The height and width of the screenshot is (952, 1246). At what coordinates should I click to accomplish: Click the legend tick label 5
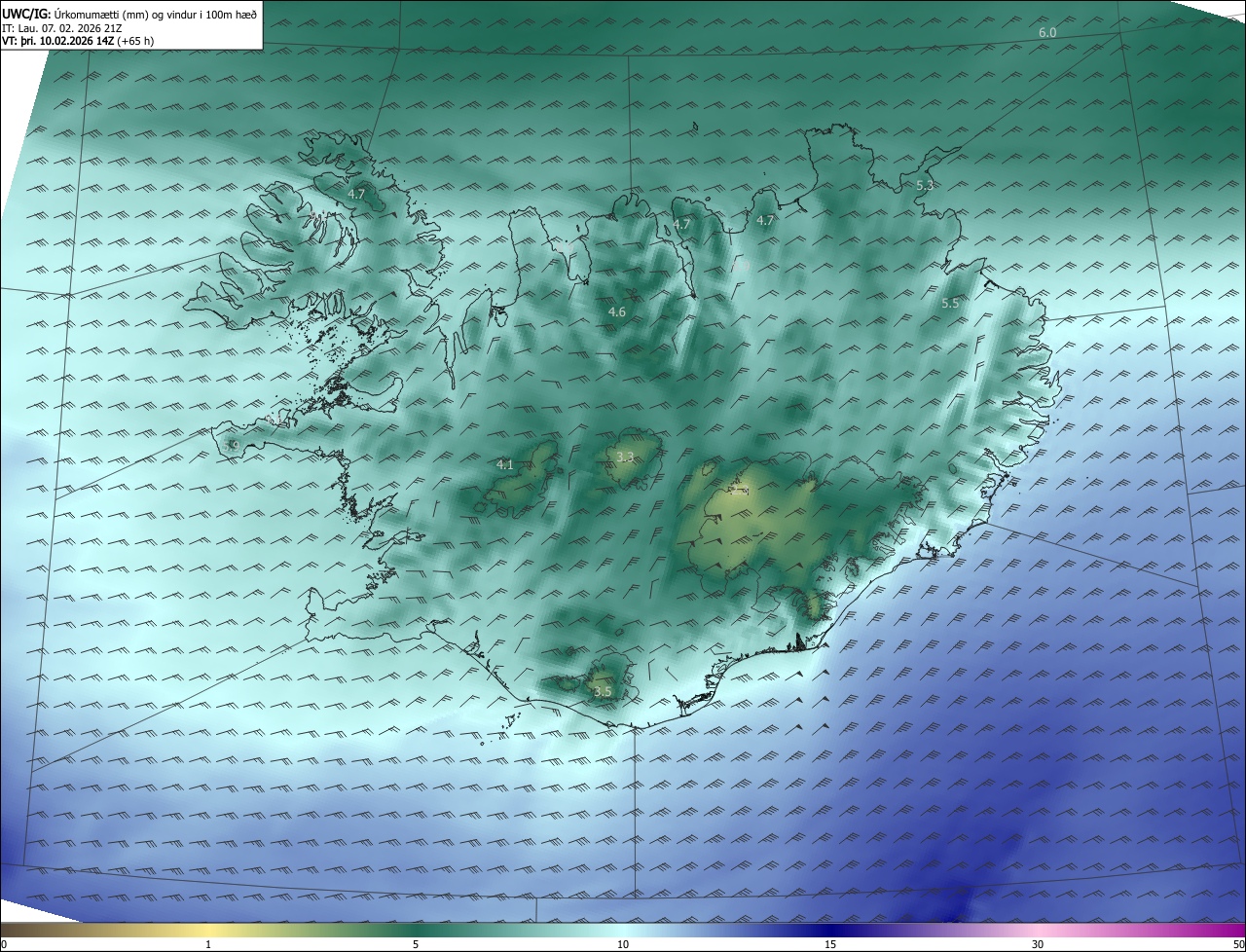pos(416,944)
